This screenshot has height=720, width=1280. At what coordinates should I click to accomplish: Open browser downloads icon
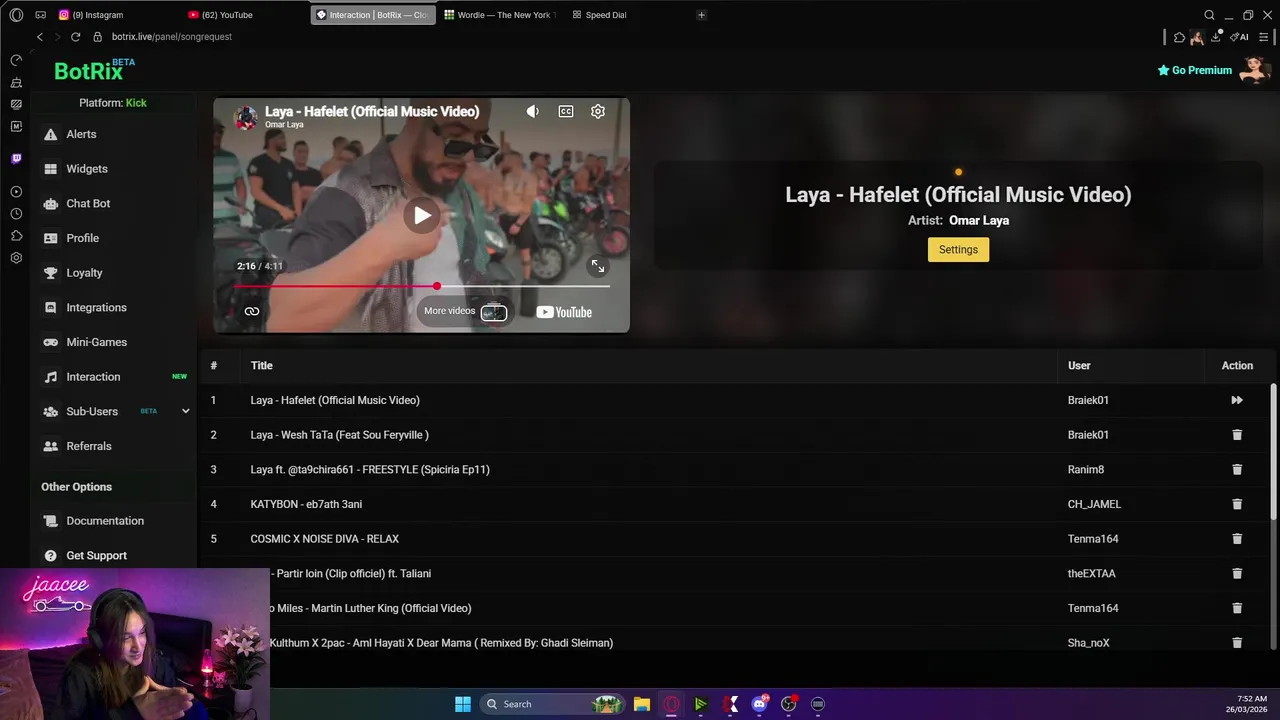(x=1216, y=37)
